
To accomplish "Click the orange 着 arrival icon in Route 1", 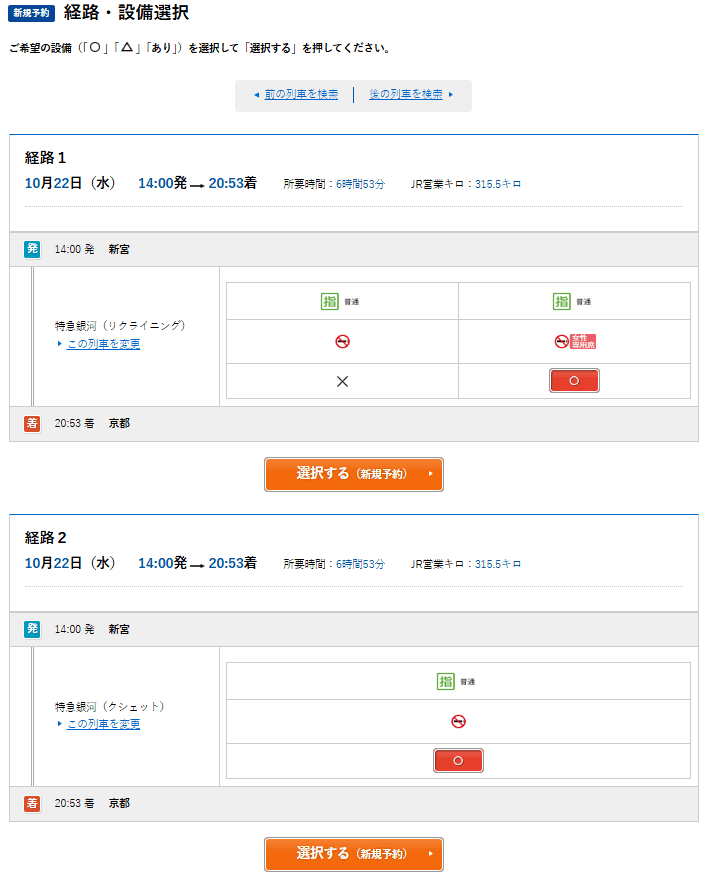I will click(x=32, y=424).
